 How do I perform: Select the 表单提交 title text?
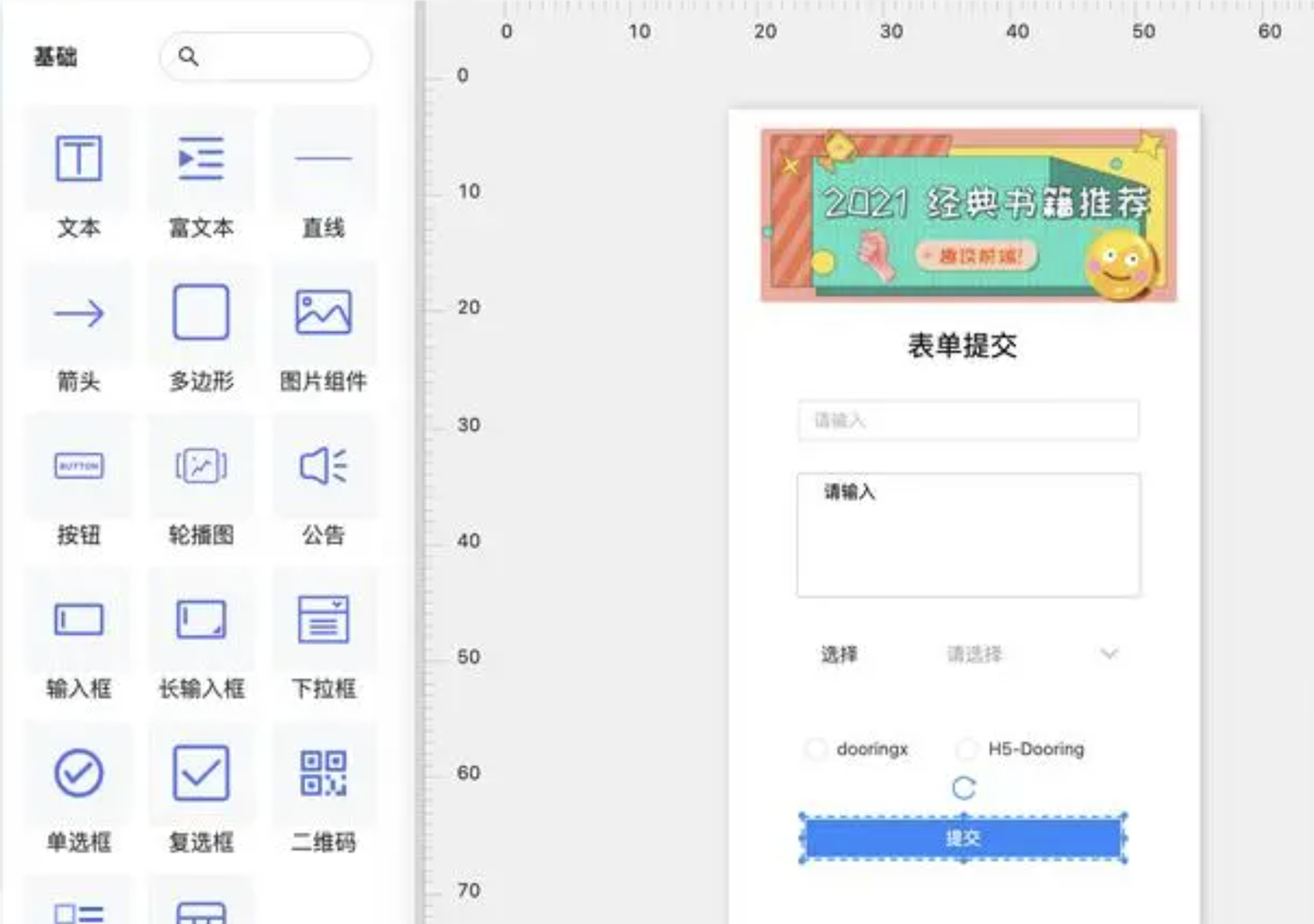(x=963, y=346)
